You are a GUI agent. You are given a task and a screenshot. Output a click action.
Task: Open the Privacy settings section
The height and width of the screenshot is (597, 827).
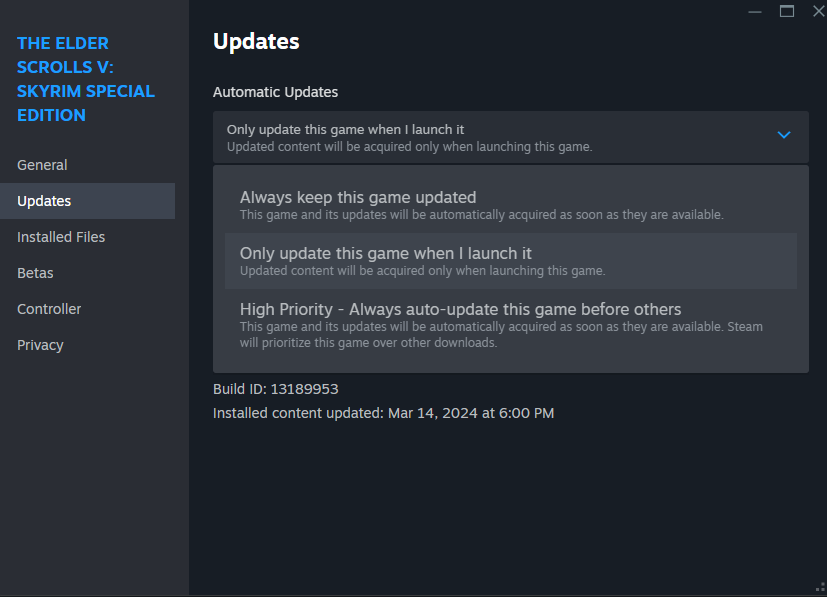(40, 345)
